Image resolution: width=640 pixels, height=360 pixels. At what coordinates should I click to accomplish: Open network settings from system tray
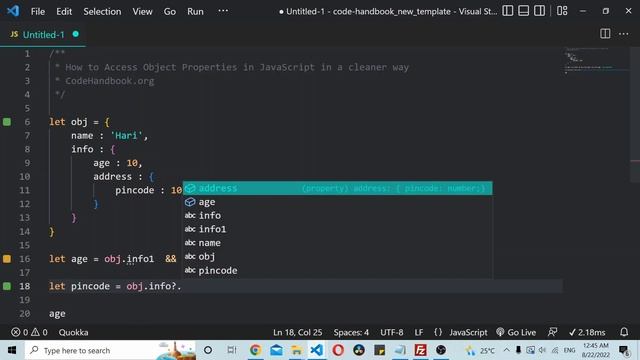[555, 350]
